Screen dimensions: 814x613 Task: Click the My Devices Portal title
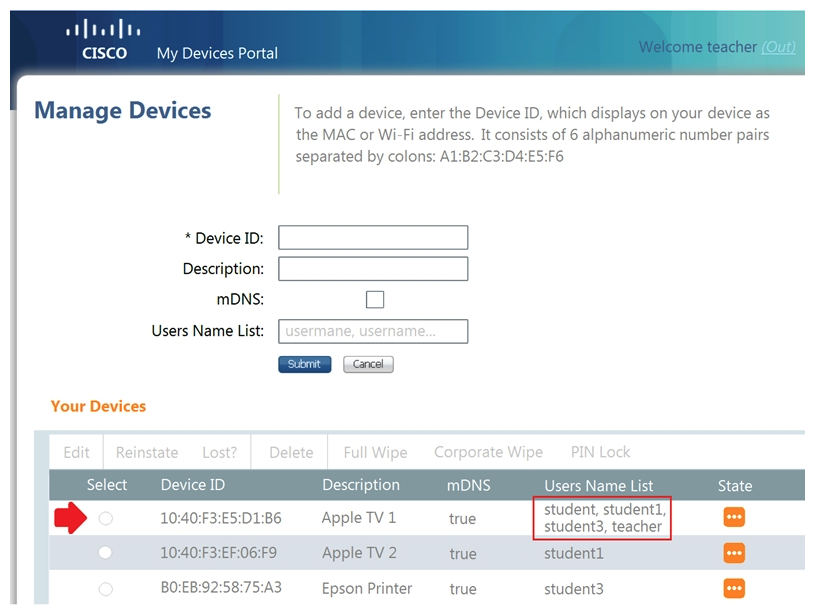218,53
